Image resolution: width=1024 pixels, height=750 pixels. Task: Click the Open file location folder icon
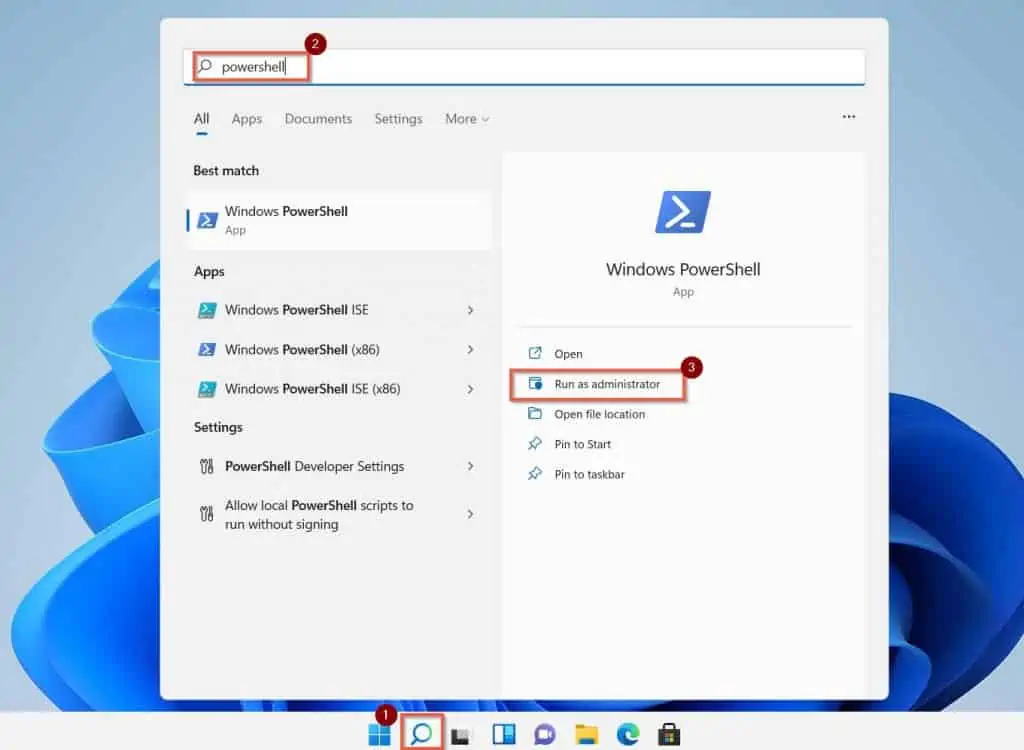(534, 414)
